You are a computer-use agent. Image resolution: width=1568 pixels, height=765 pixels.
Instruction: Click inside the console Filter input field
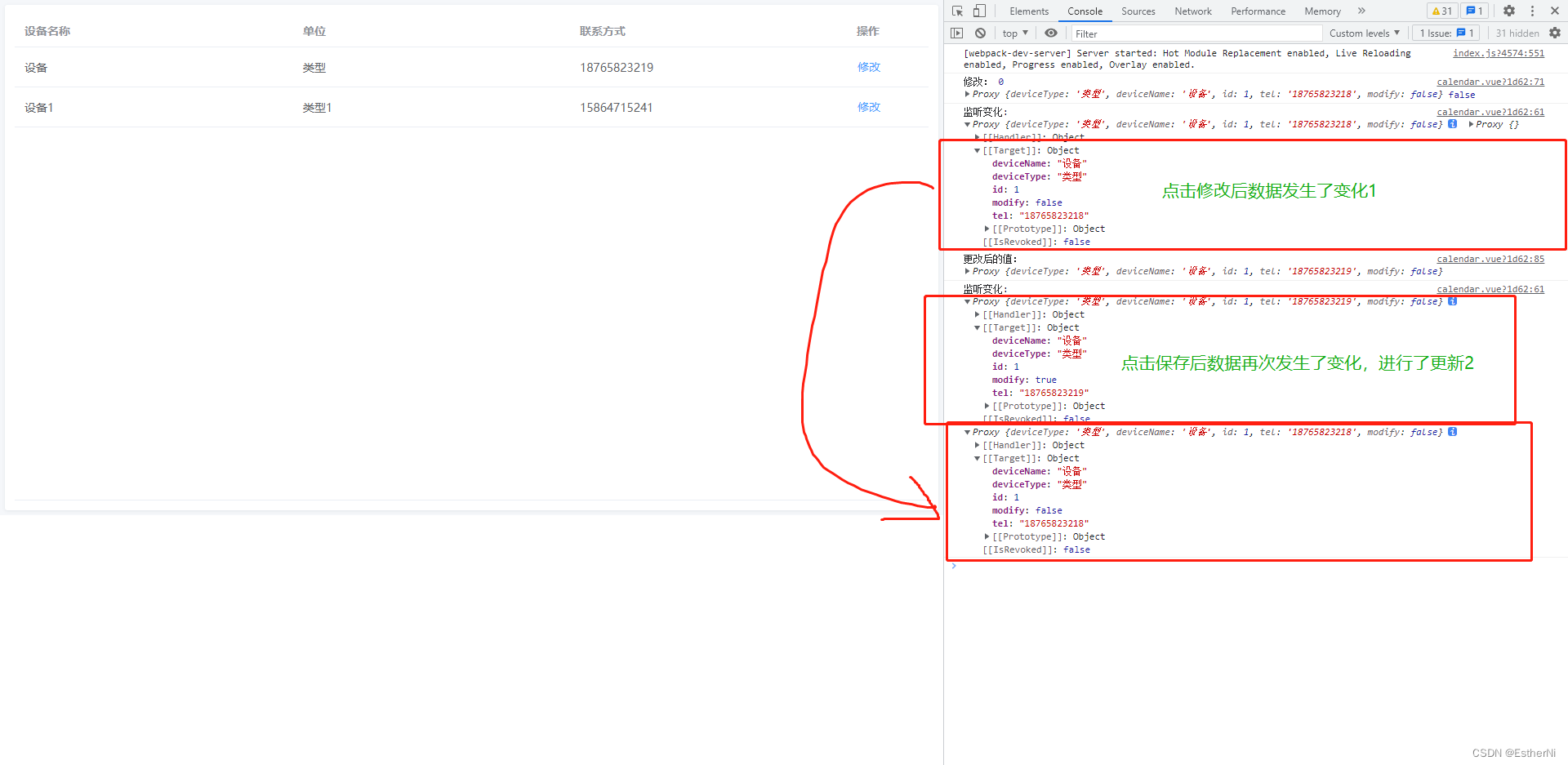1192,33
